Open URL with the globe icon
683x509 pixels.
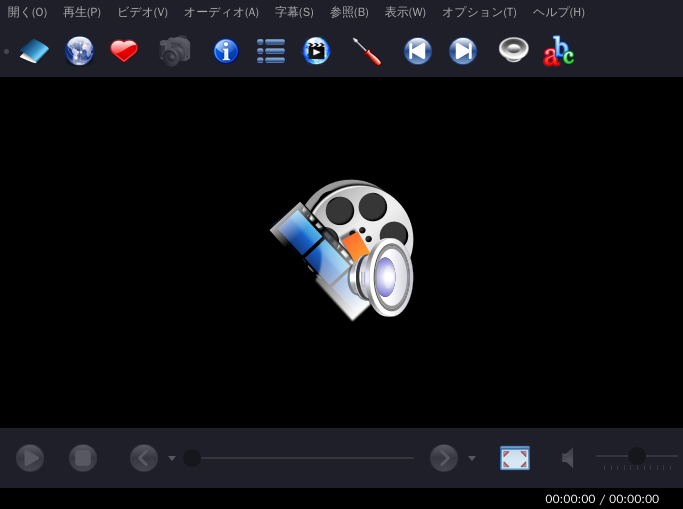79,51
